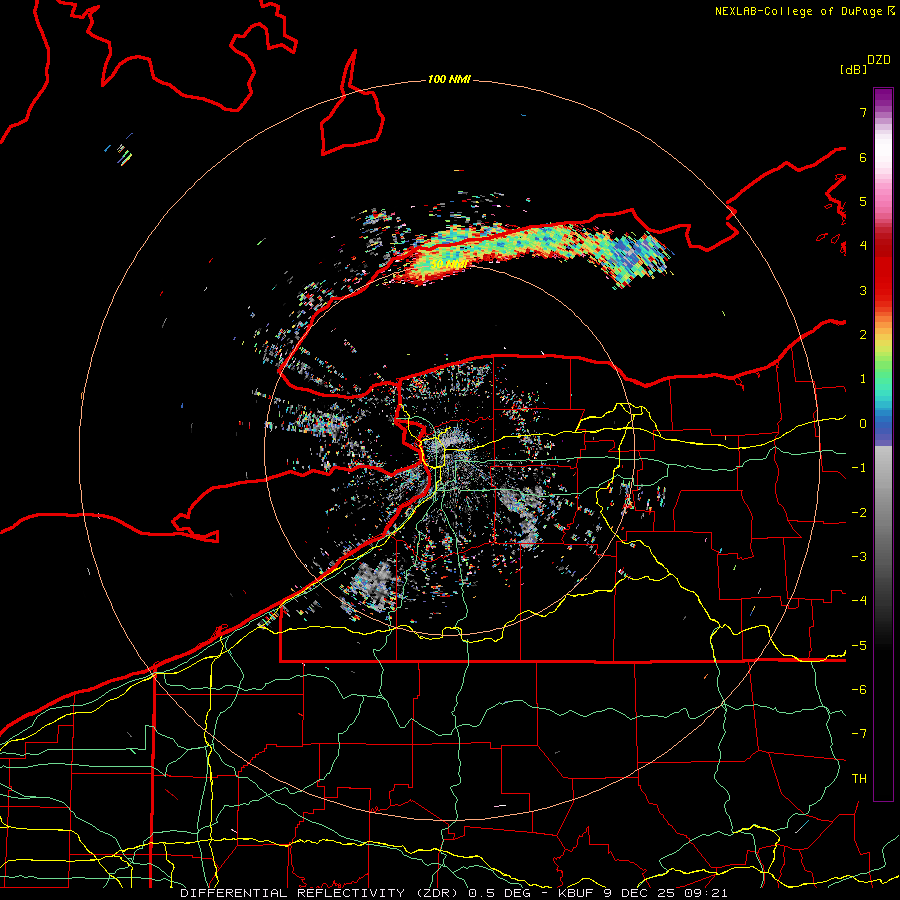Click the DIFFERENTIAL REFLECTIVITY (ZDR) caption text
Image resolution: width=900 pixels, height=900 pixels.
321,893
